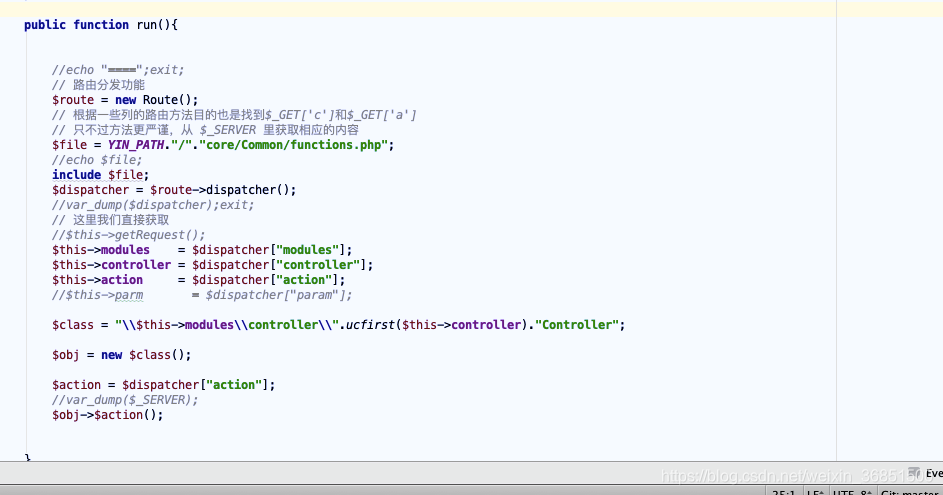
Task: Open the Event Log icon
Action: pos(914,473)
